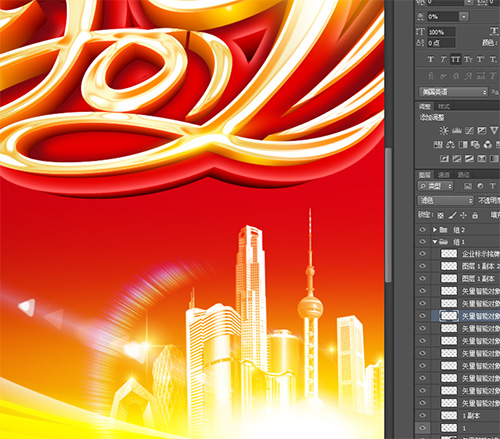Viewport: 500px width, 439px height.
Task: Apply Faux Bold text style
Action: pyautogui.click(x=431, y=59)
